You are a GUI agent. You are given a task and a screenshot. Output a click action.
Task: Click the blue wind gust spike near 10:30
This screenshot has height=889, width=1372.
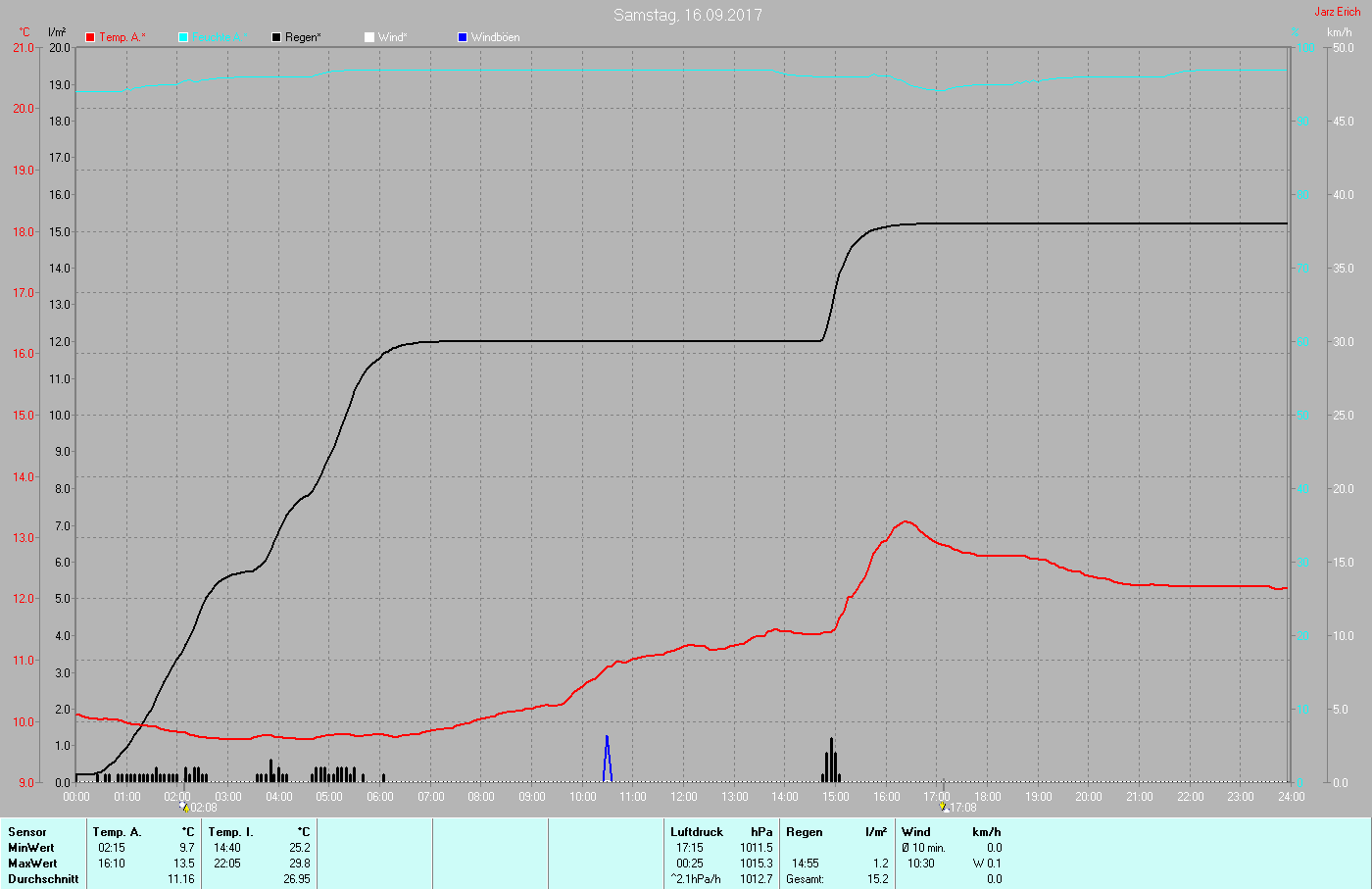coord(608,758)
